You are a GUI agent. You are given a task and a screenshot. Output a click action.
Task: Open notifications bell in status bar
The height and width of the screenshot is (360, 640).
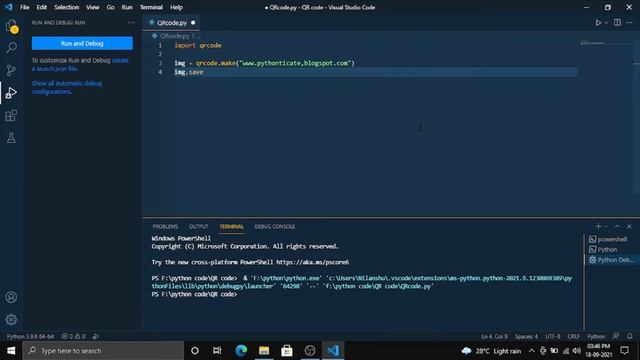tap(629, 336)
